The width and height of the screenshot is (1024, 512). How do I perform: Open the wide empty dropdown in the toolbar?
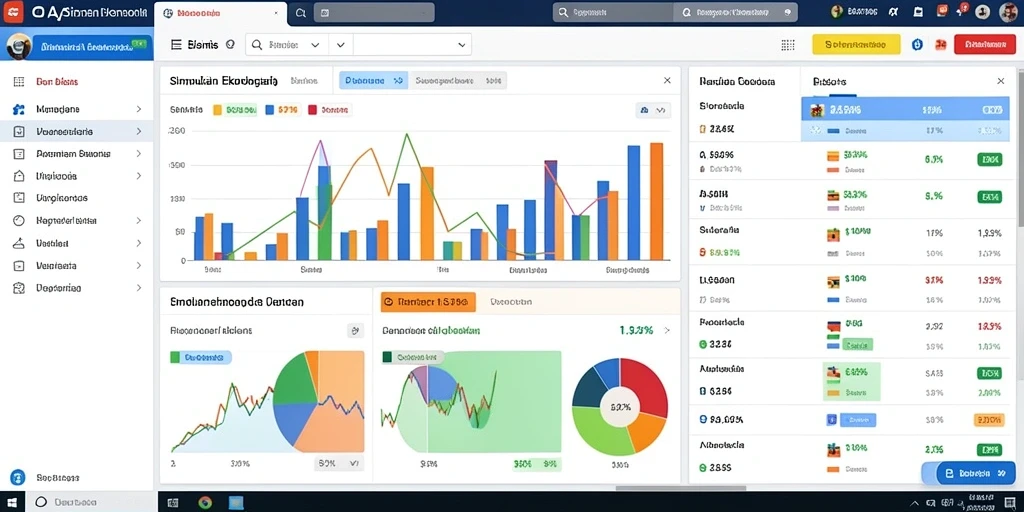click(x=412, y=44)
